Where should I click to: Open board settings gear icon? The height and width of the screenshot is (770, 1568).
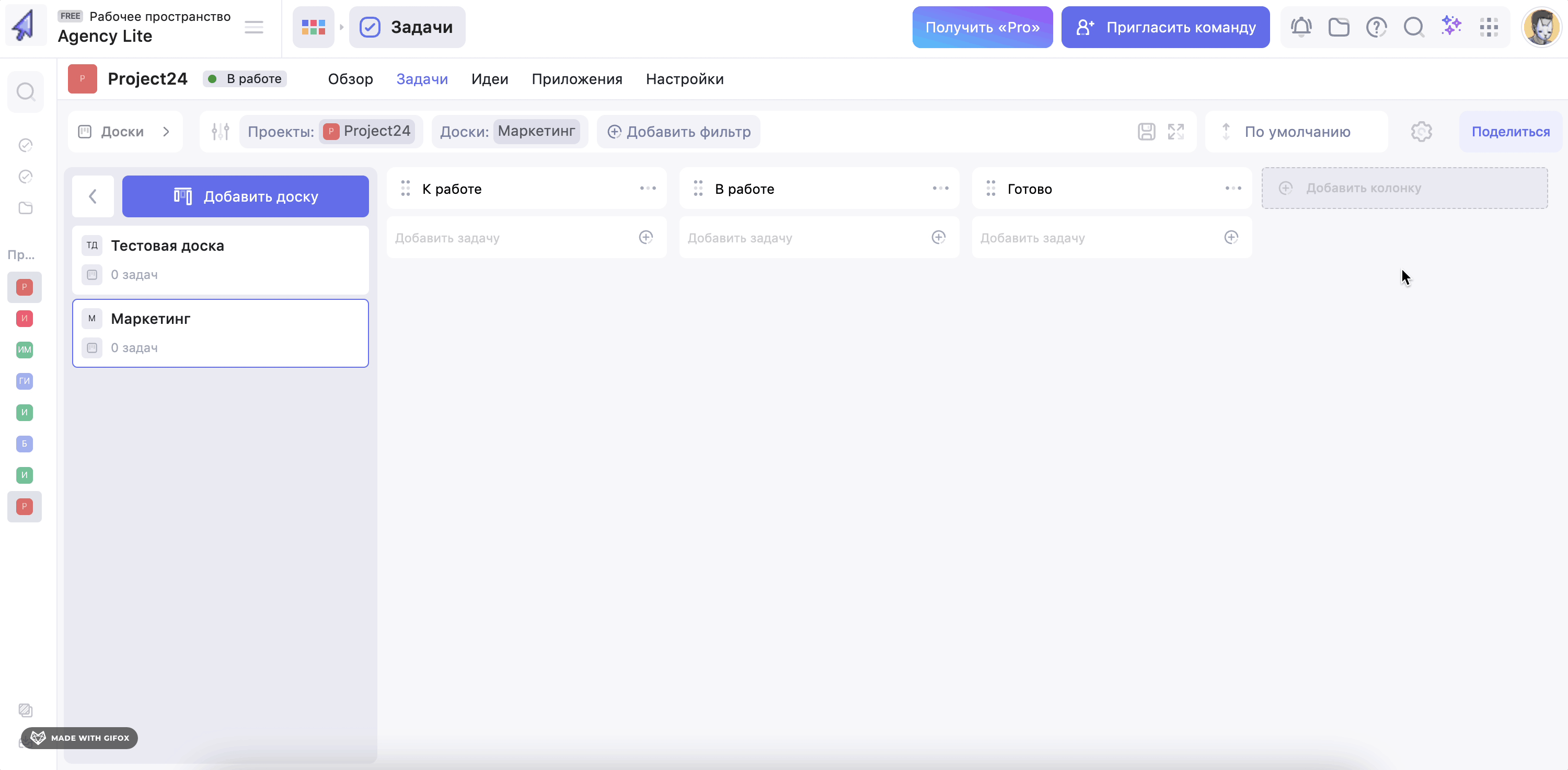click(x=1421, y=131)
